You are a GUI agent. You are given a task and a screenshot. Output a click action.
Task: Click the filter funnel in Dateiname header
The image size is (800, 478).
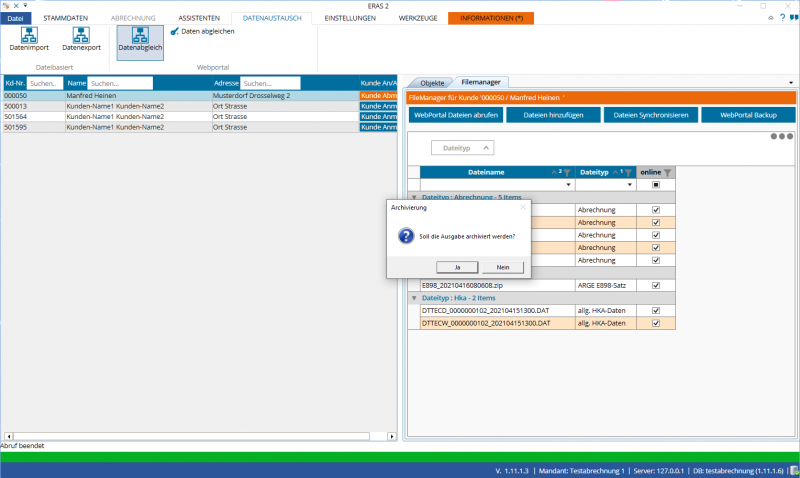pyautogui.click(x=567, y=172)
